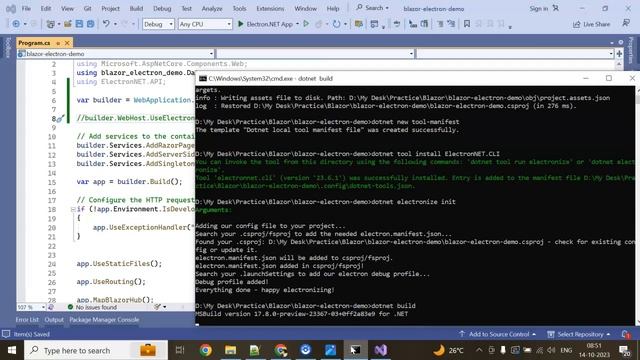Image resolution: width=640 pixels, height=360 pixels.
Task: Toggle pin on Program.cs tab
Action: 58,43
